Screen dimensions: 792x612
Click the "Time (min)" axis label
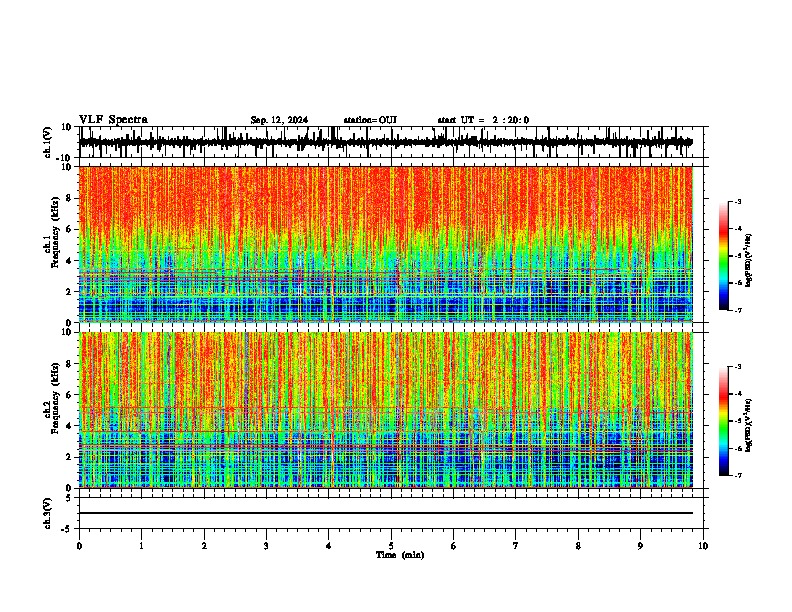coord(400,555)
